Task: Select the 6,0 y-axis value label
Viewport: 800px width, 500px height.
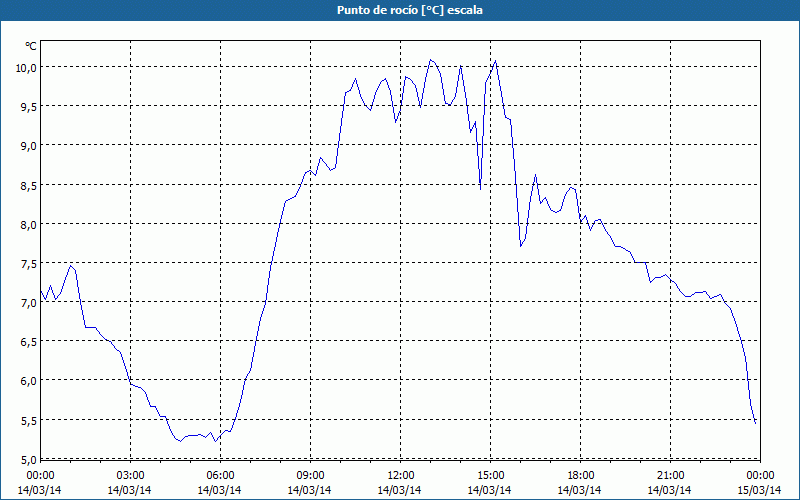Action: (28, 381)
